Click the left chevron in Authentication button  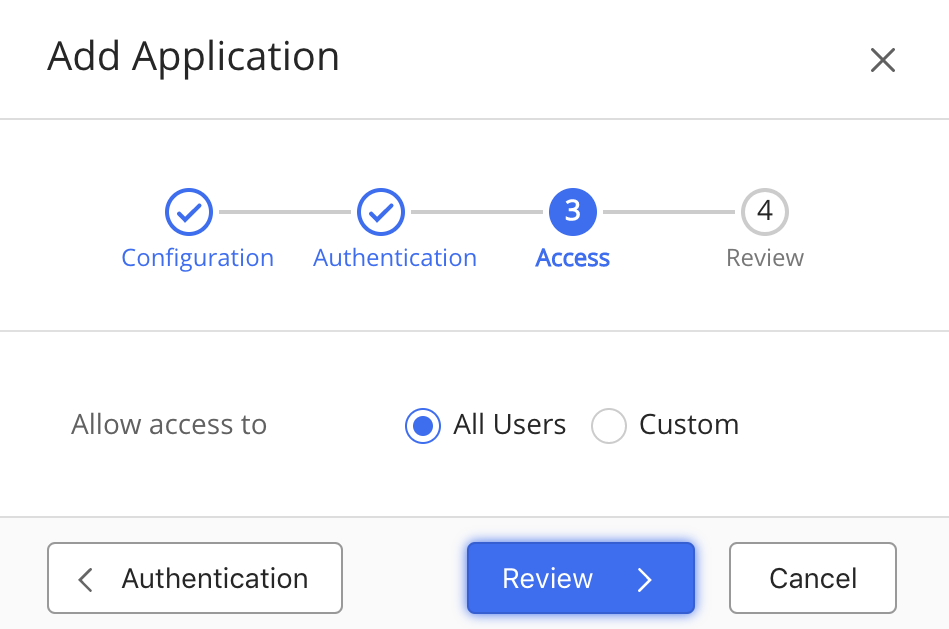click(x=86, y=579)
